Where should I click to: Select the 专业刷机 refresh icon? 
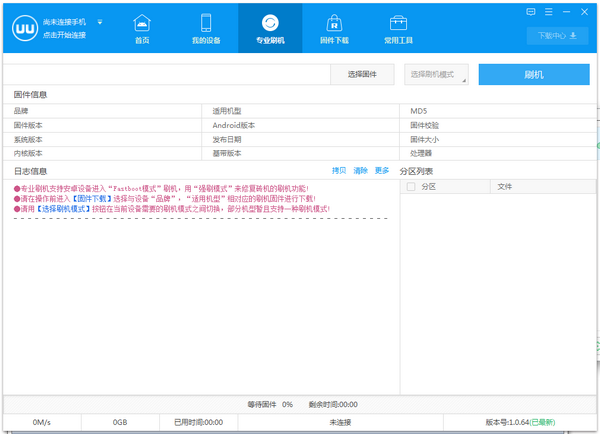[269, 23]
